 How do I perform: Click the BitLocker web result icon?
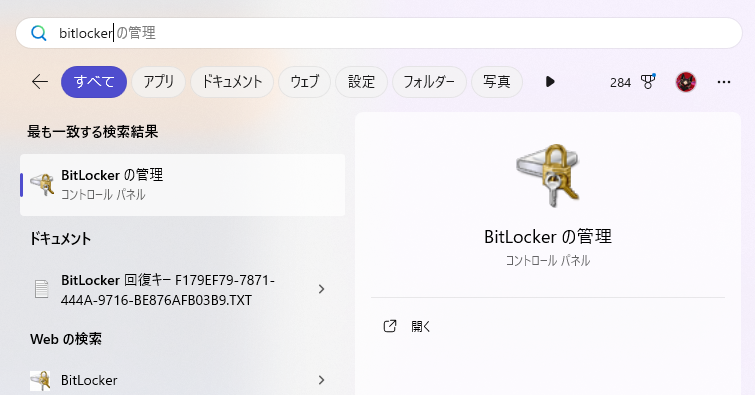pos(40,381)
